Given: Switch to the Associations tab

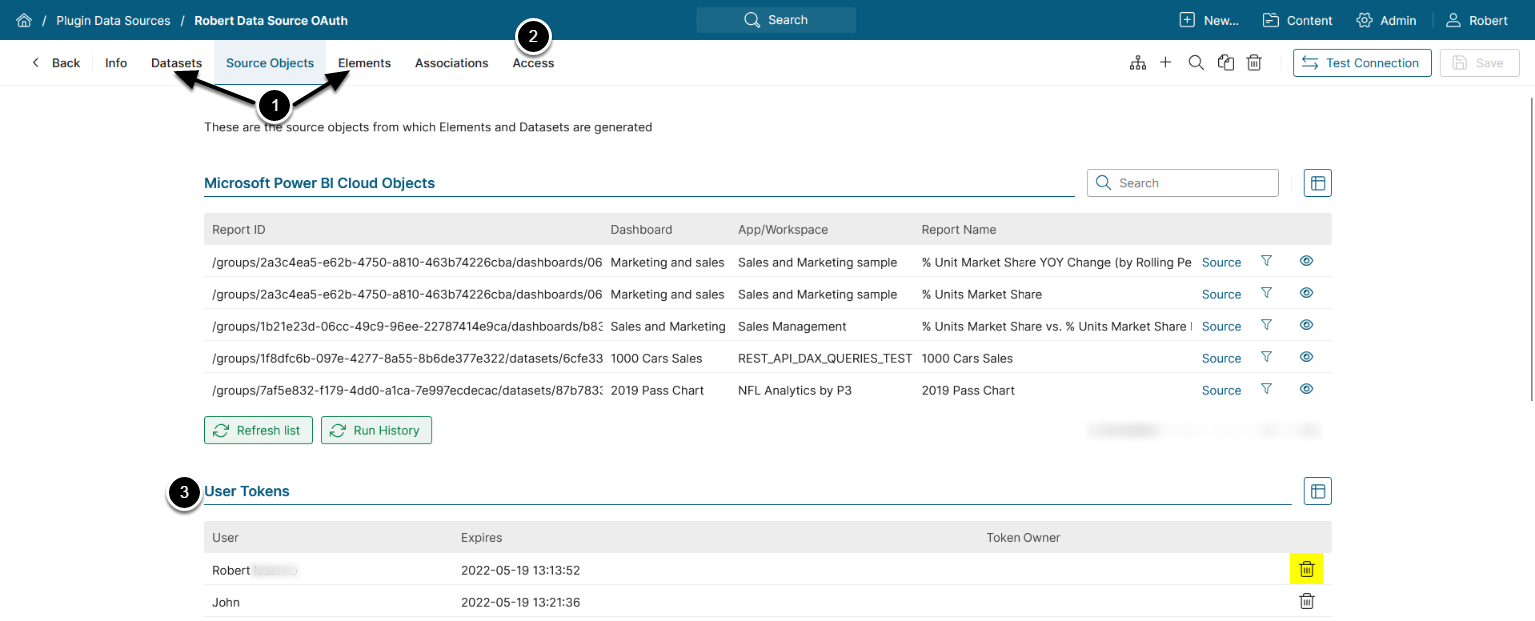Looking at the screenshot, I should pyautogui.click(x=451, y=63).
